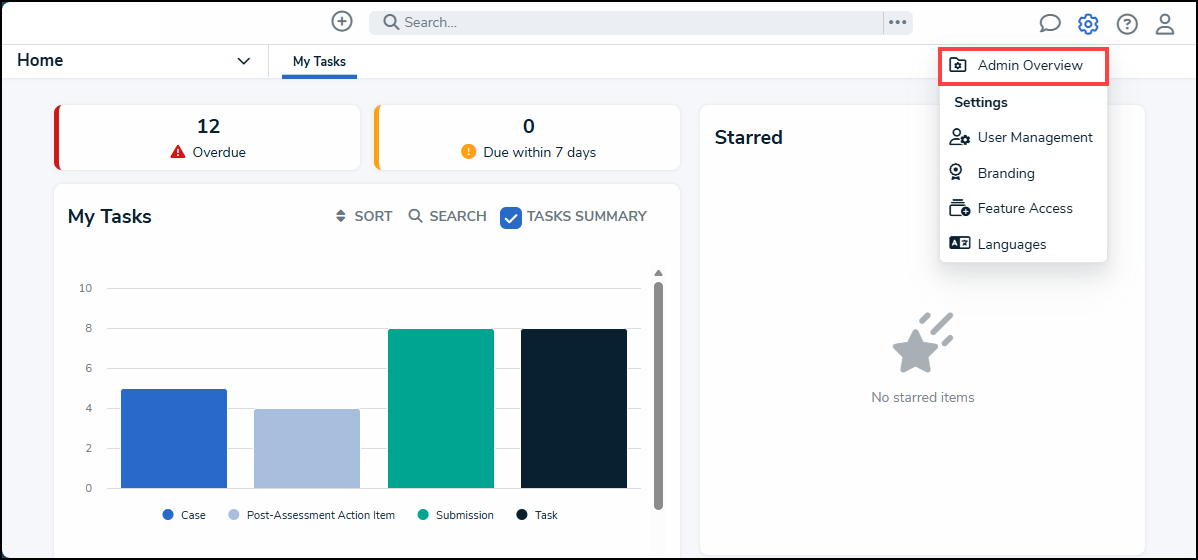
Task: Switch to the My Tasks tab
Action: point(319,61)
